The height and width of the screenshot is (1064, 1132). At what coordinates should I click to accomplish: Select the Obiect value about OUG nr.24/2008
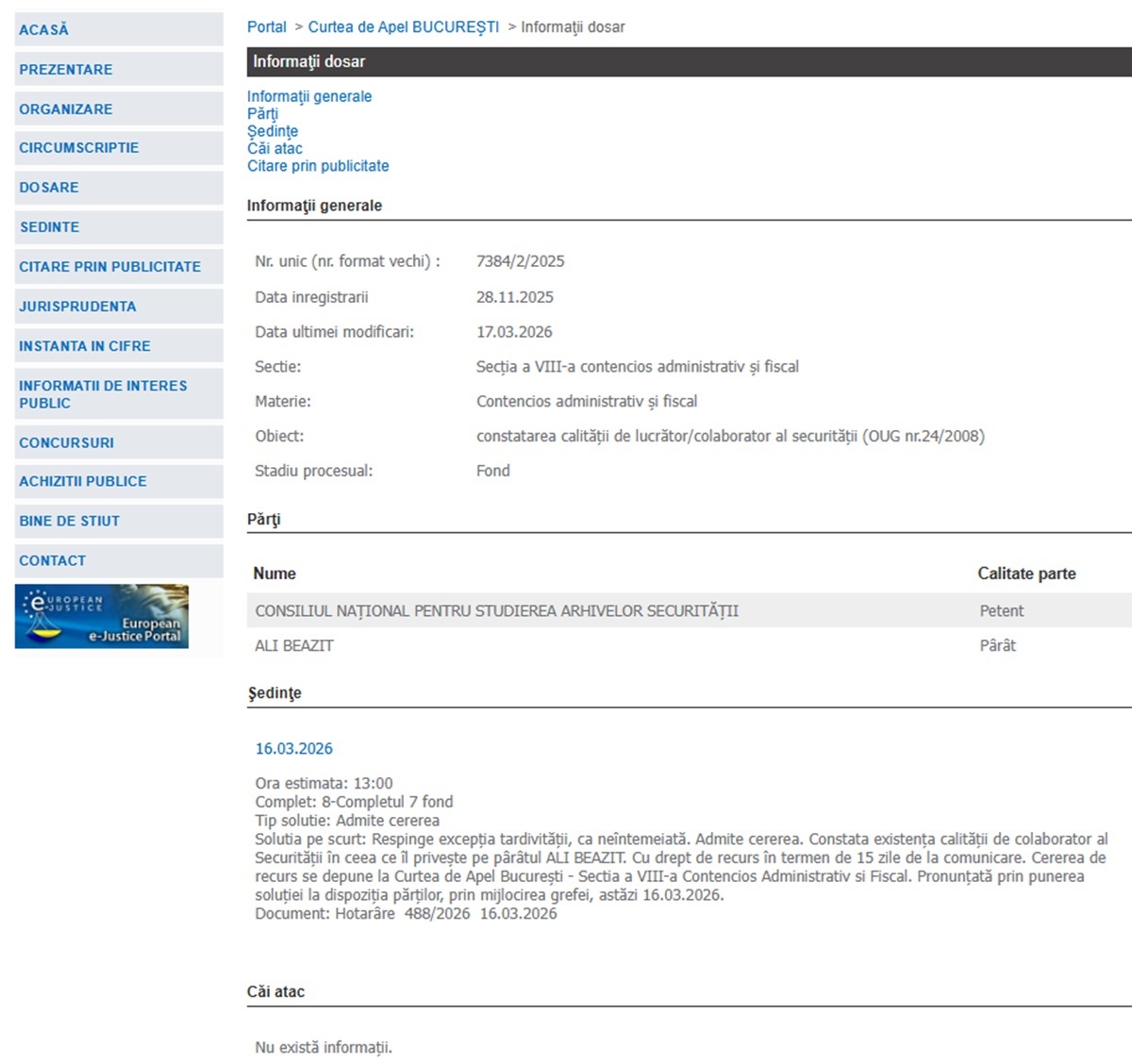tap(730, 436)
